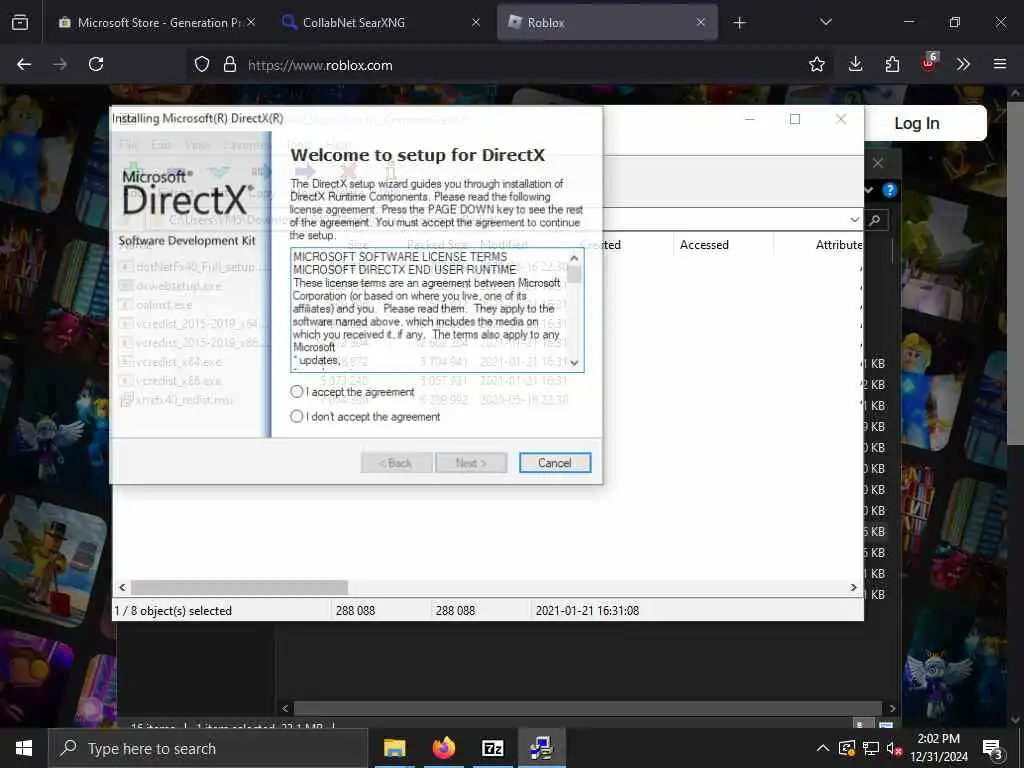Screen dimensions: 1024x768
Task: Click the File Explorer horizontal scrollbar left arrow
Action: (285, 708)
